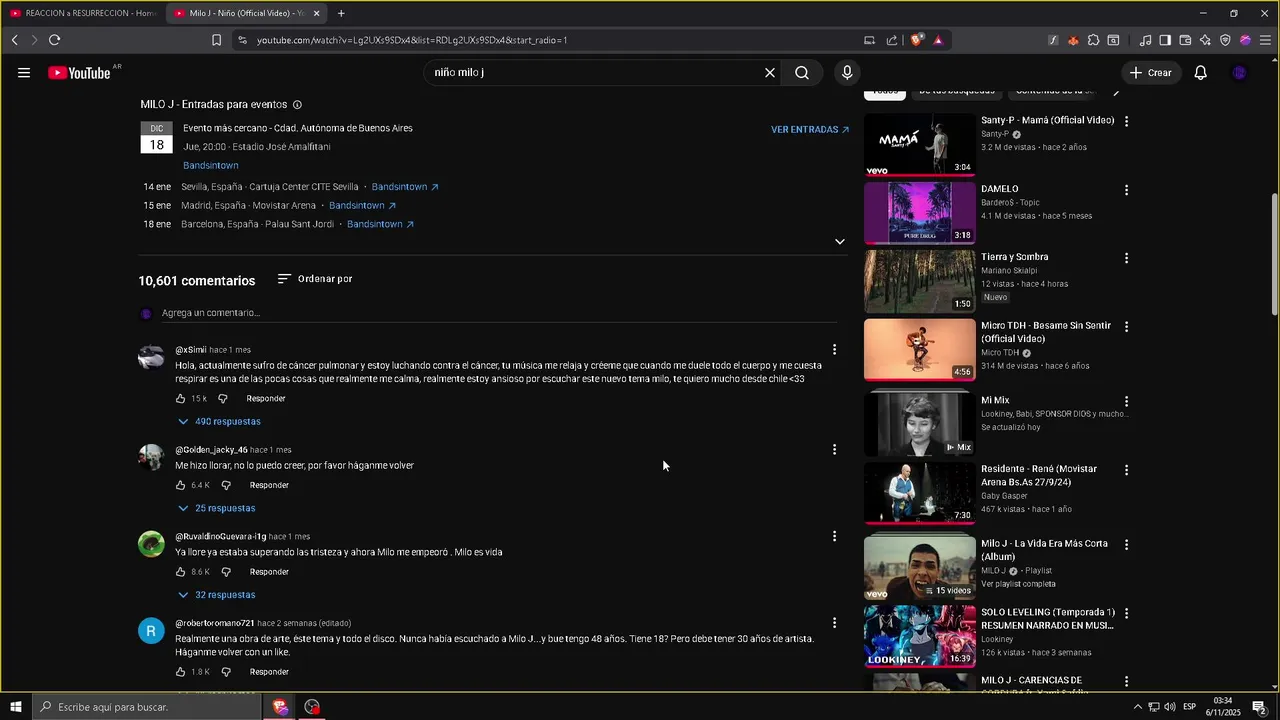Open the extensions puzzle menu
1280x720 pixels.
click(1093, 41)
